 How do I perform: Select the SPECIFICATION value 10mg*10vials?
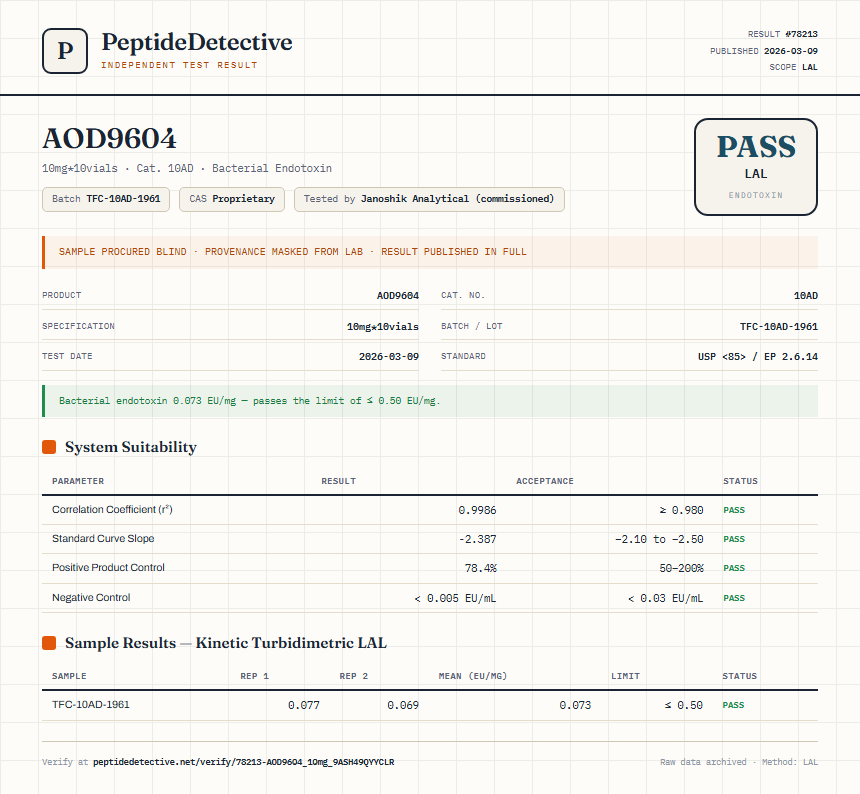(383, 326)
